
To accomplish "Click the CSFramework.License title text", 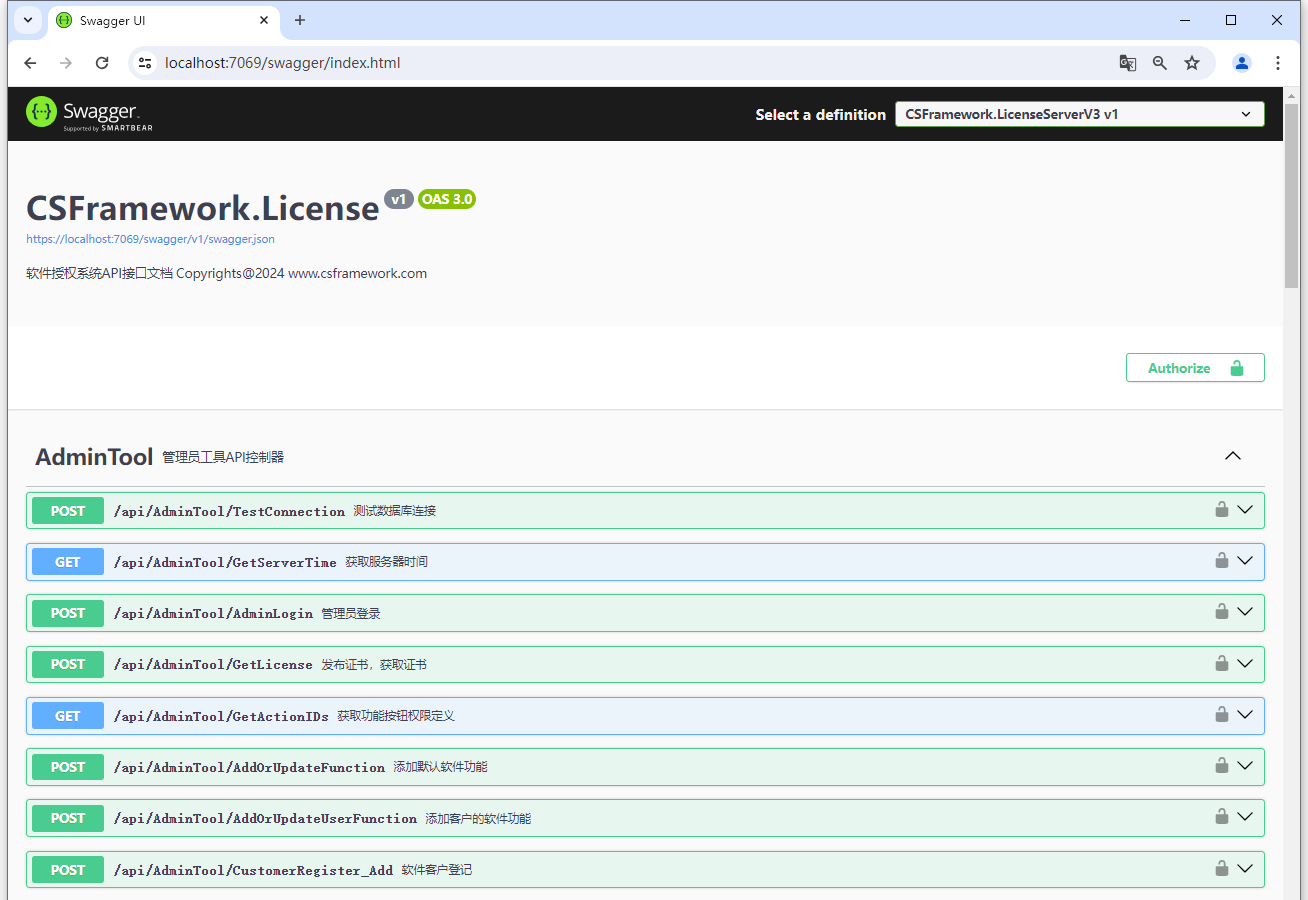I will (x=203, y=207).
